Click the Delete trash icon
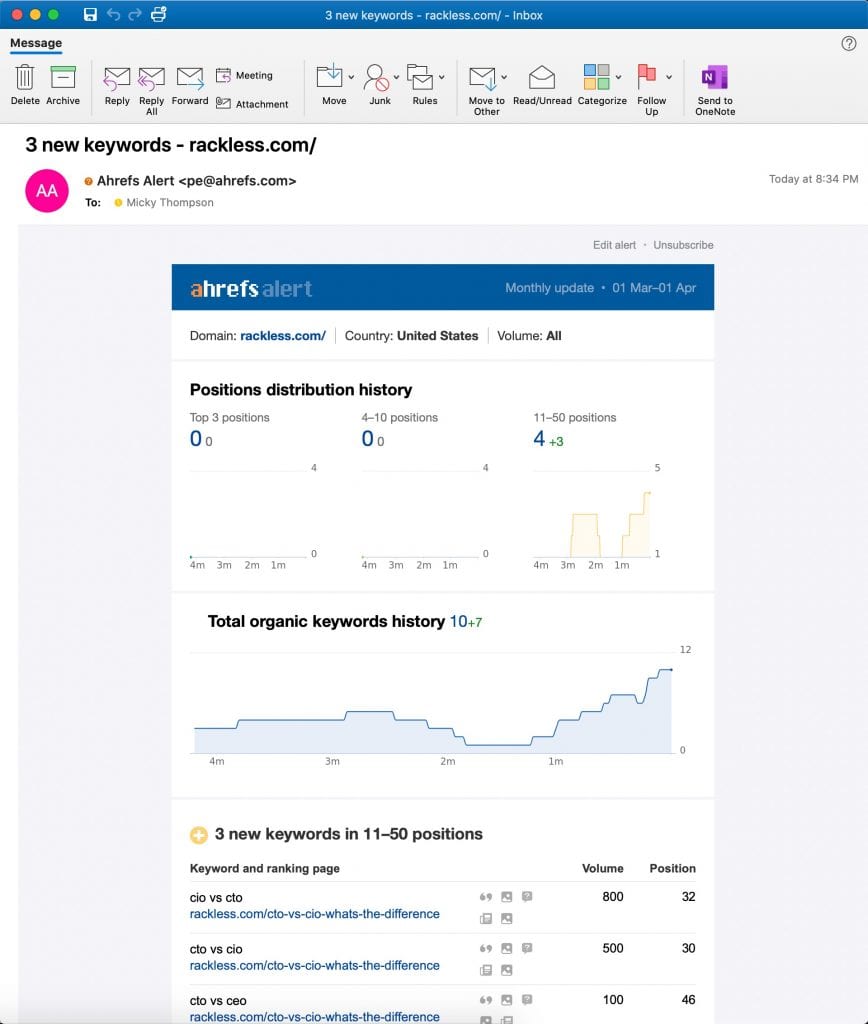Screen dimensions: 868x1024 [x=25, y=79]
